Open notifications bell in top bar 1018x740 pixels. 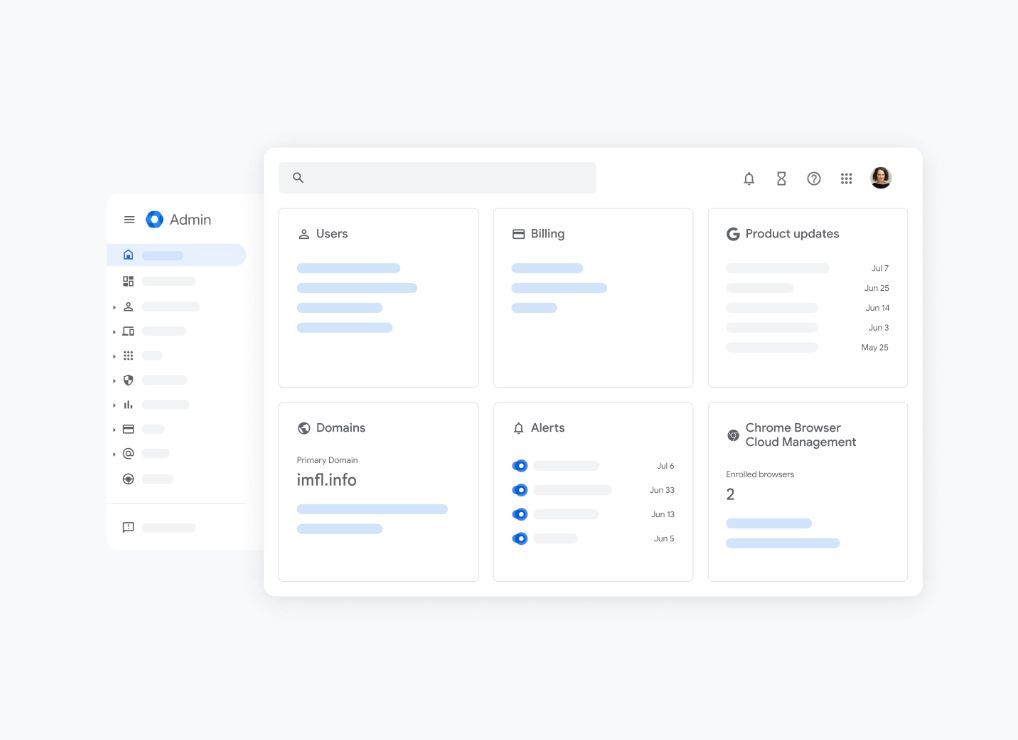749,179
